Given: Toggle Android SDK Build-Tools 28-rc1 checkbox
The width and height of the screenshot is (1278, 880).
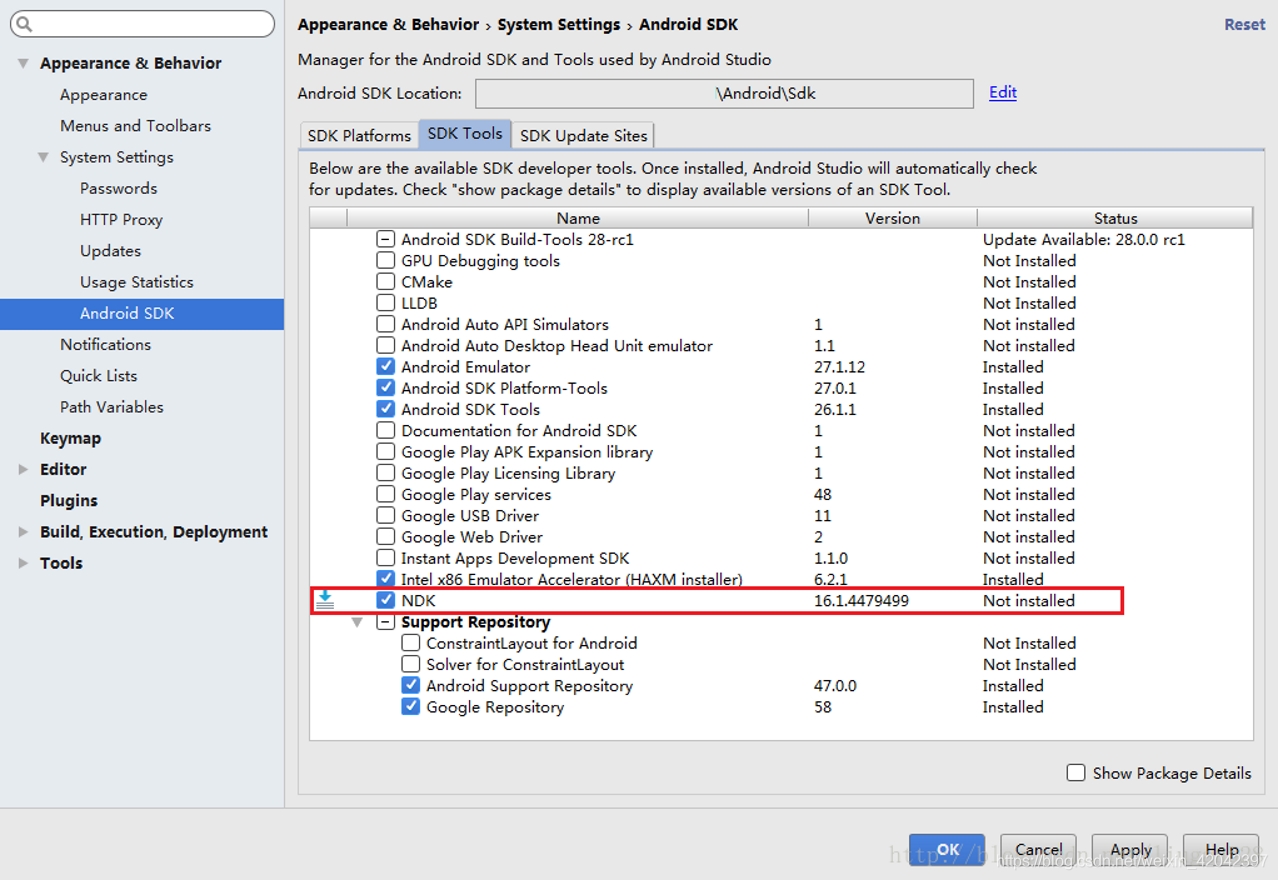Looking at the screenshot, I should (x=385, y=240).
